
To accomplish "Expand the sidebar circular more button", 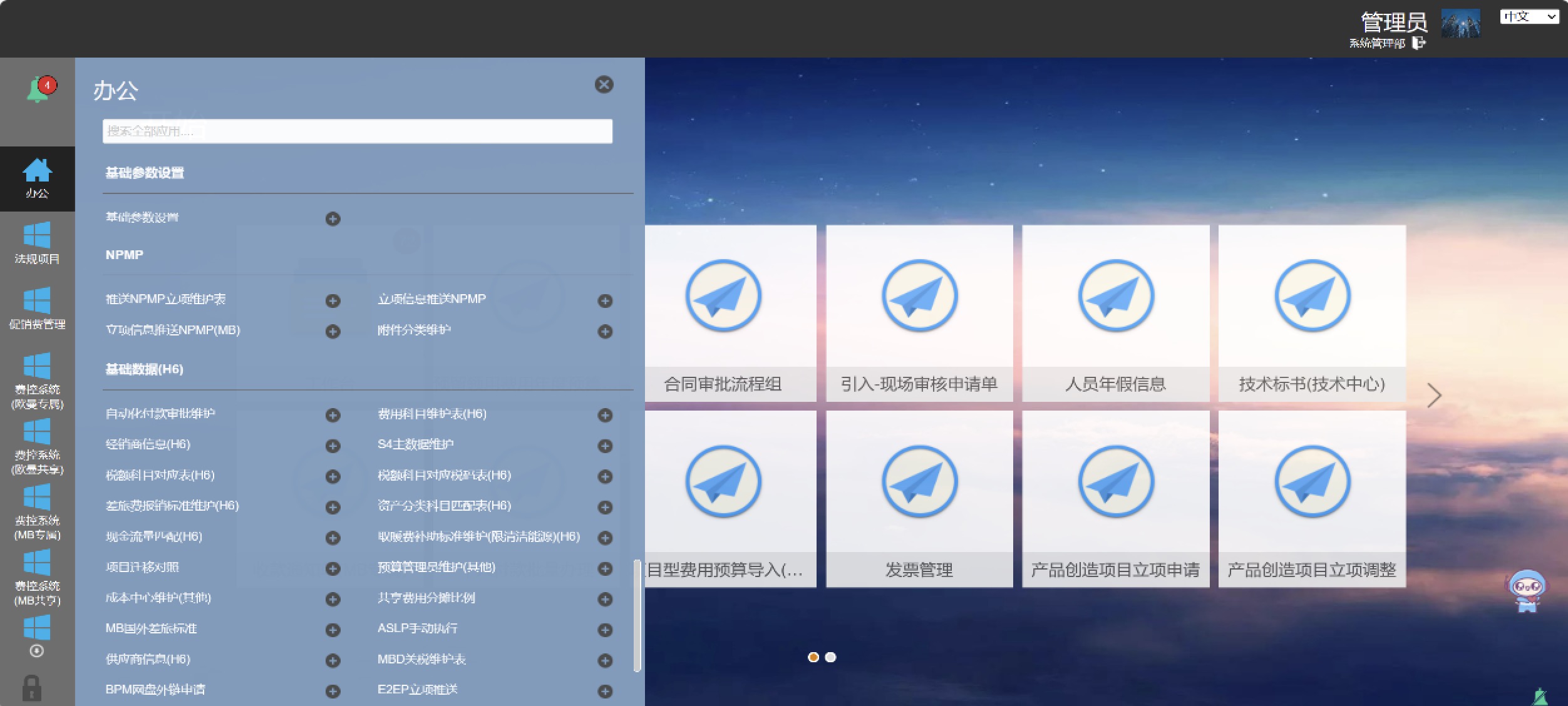I will (x=37, y=651).
